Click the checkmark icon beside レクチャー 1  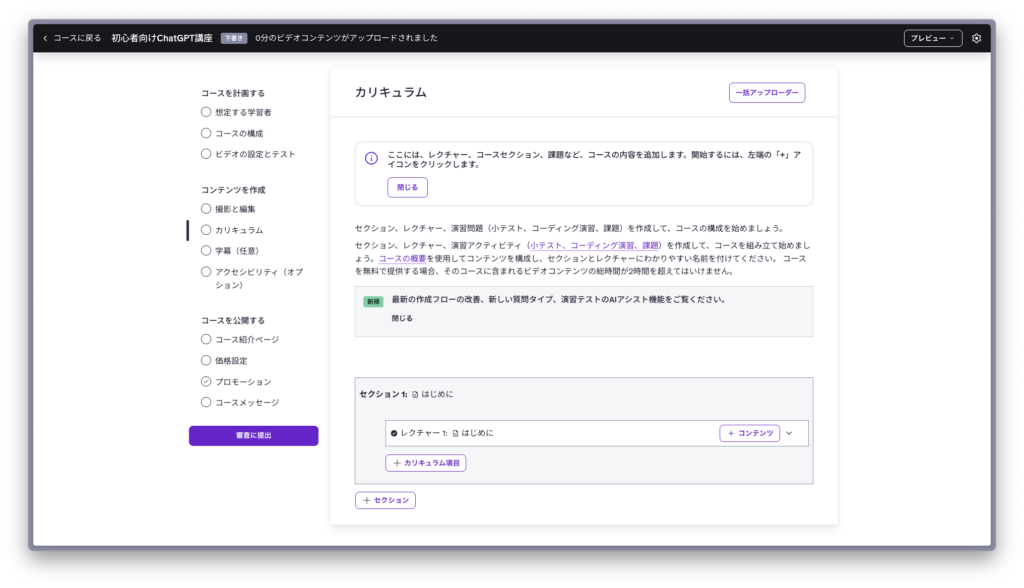[394, 433]
